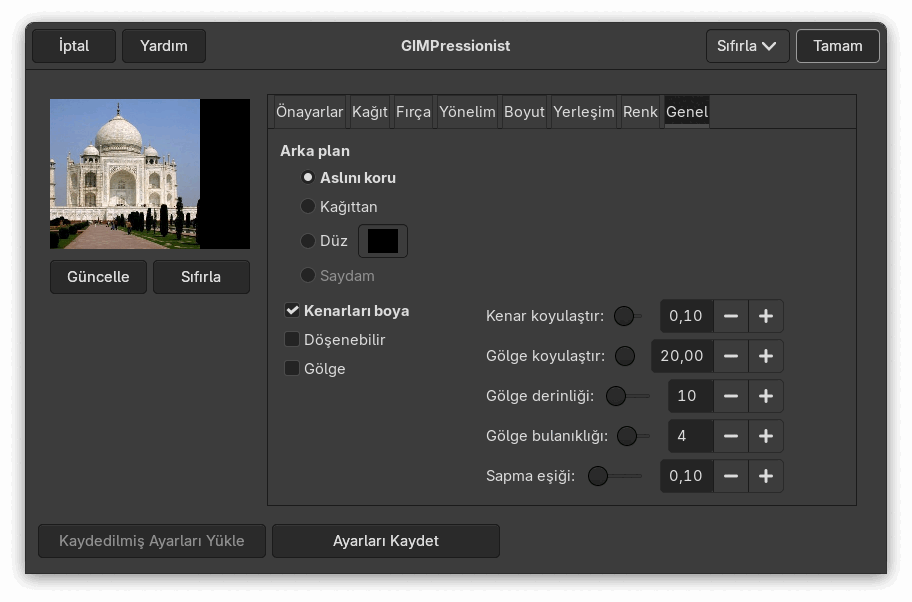Click the Gölge bulanıklığı value field
This screenshot has width=912, height=602.
tap(690, 436)
